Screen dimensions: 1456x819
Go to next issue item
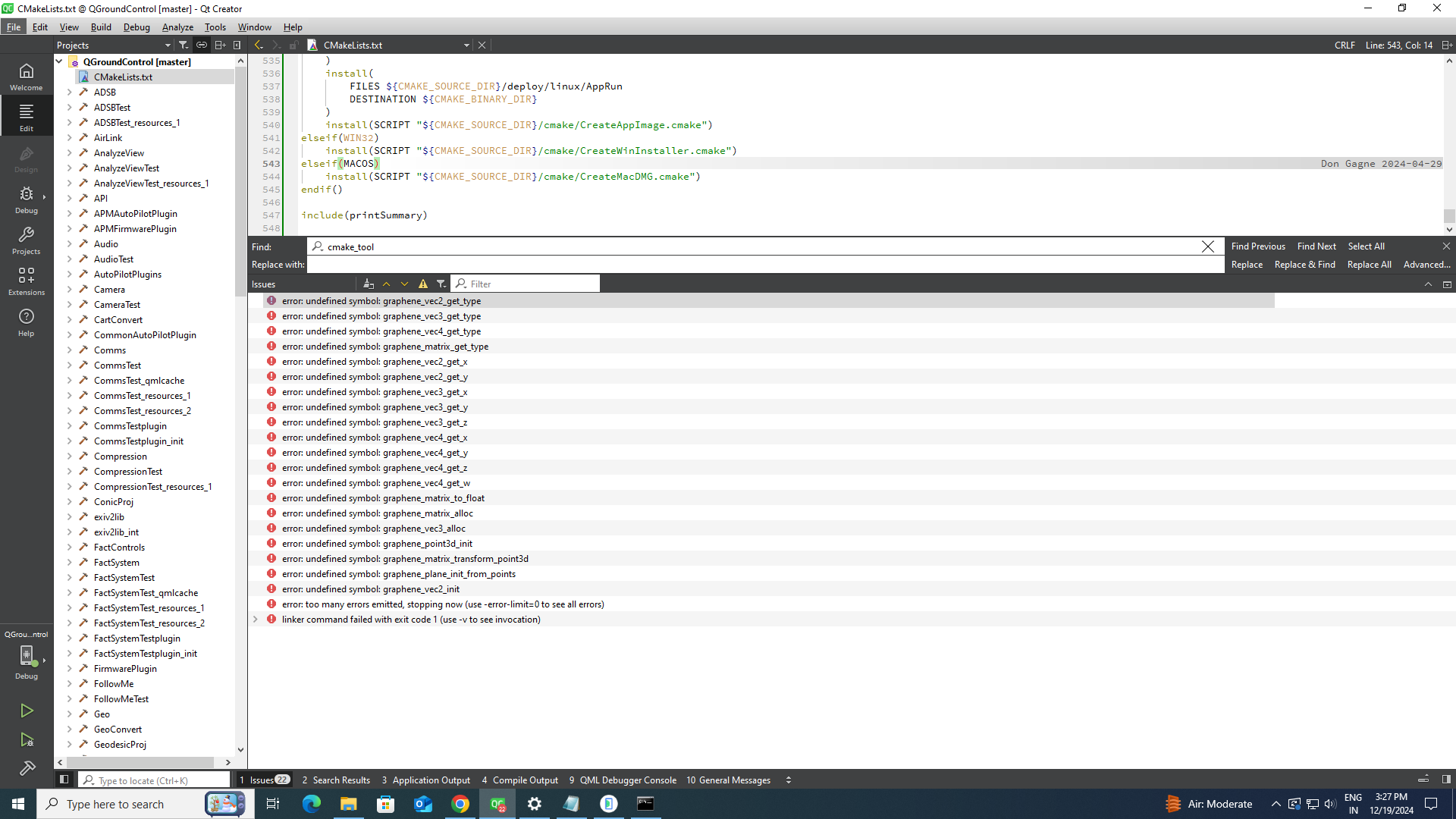tap(405, 284)
